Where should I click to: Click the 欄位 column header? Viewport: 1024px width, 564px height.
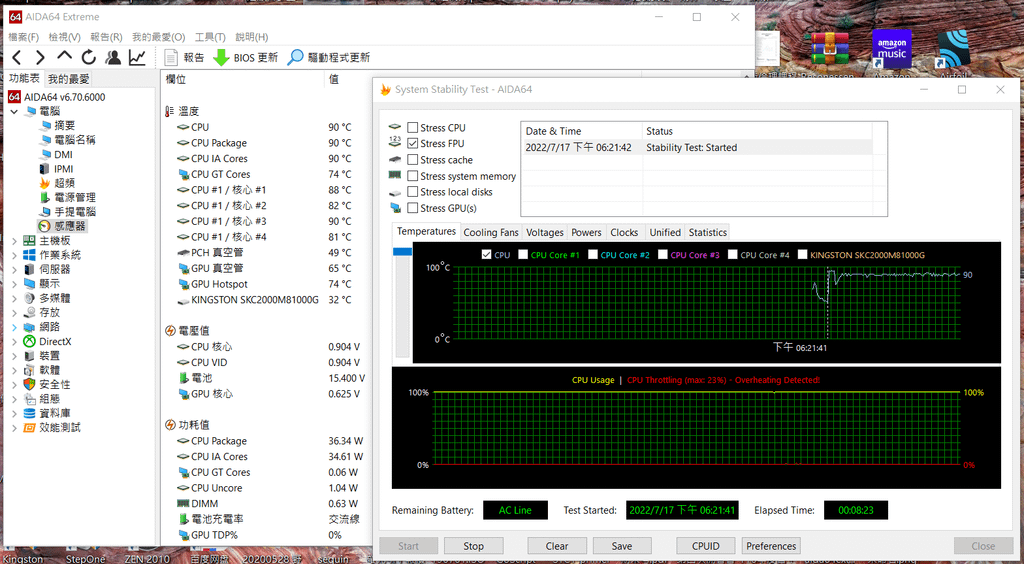242,79
